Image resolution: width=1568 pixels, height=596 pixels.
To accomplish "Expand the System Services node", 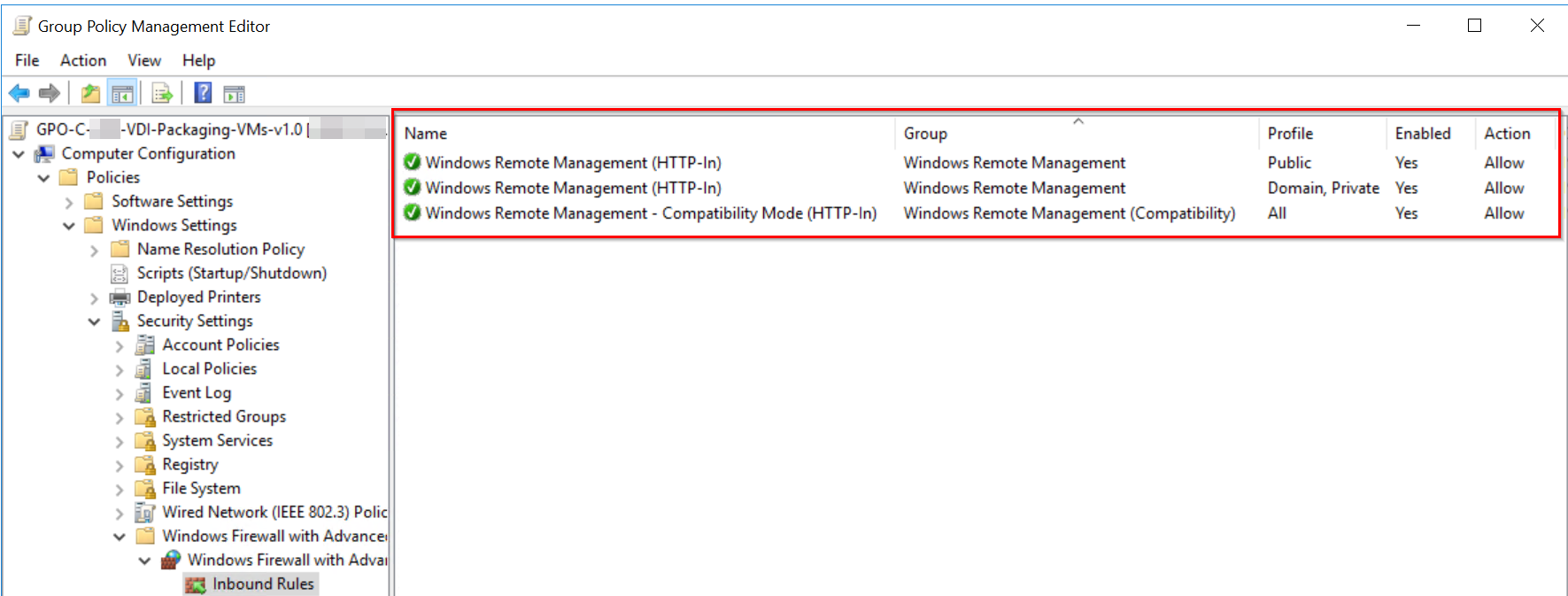I will pos(120,442).
